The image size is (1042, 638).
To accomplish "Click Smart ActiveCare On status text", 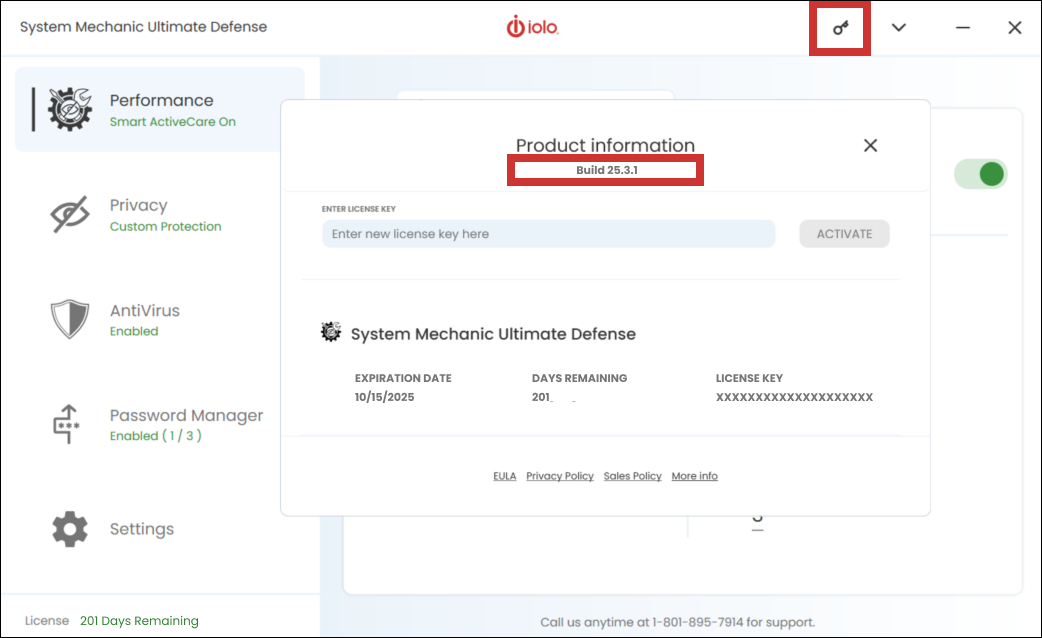I will 173,122.
